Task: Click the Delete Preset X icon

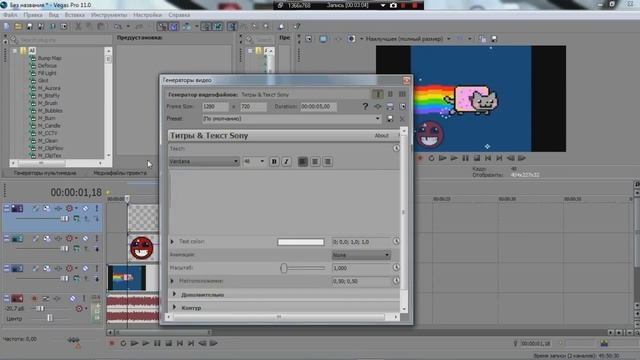Action: pos(402,119)
